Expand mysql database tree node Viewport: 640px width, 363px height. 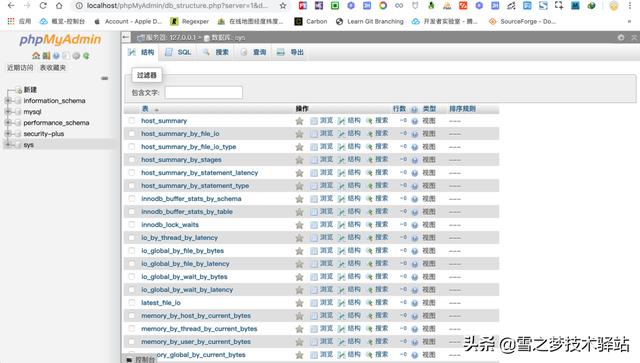pyautogui.click(x=8, y=111)
